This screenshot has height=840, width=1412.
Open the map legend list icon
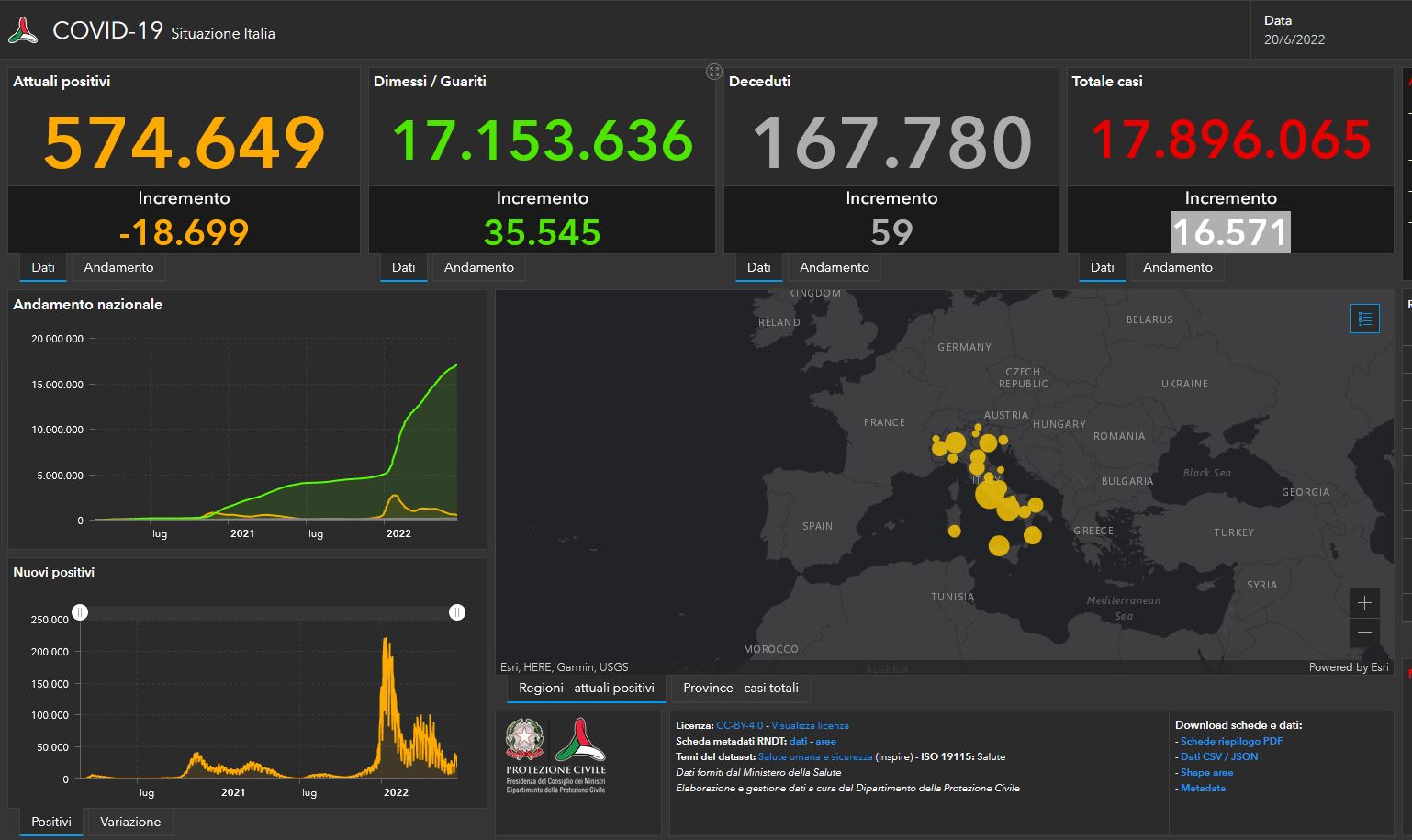click(x=1364, y=319)
